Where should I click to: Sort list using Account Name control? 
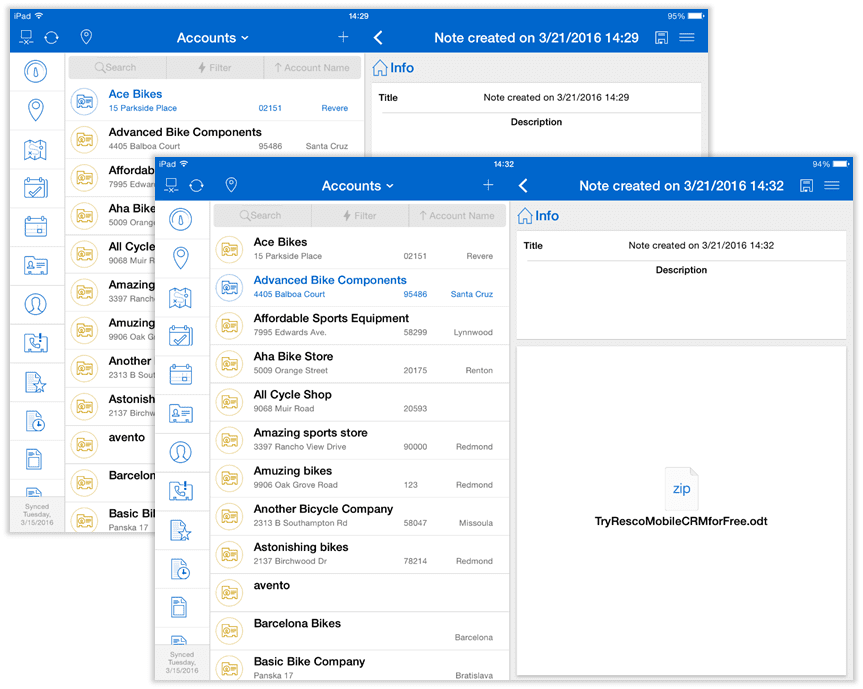(x=457, y=215)
